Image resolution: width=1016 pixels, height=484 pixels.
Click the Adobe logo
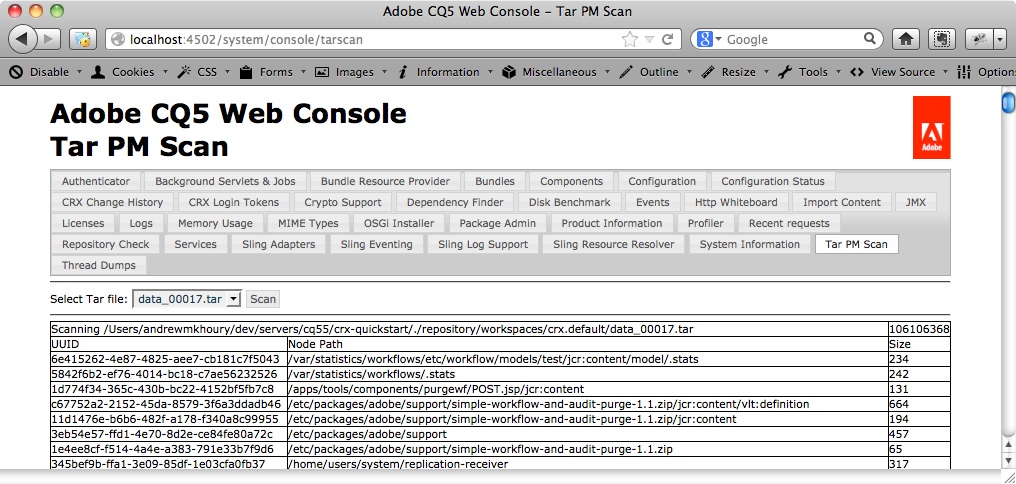[x=931, y=127]
